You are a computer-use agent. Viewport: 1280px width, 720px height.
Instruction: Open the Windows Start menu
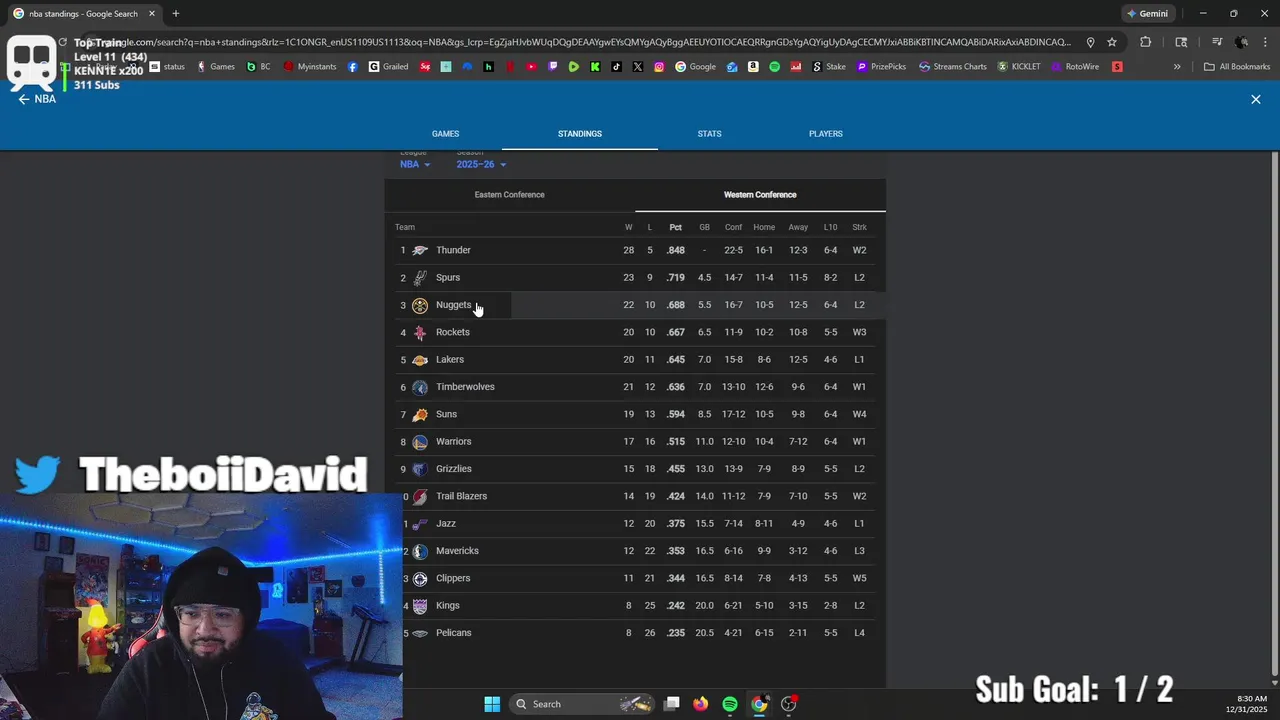pyautogui.click(x=492, y=704)
